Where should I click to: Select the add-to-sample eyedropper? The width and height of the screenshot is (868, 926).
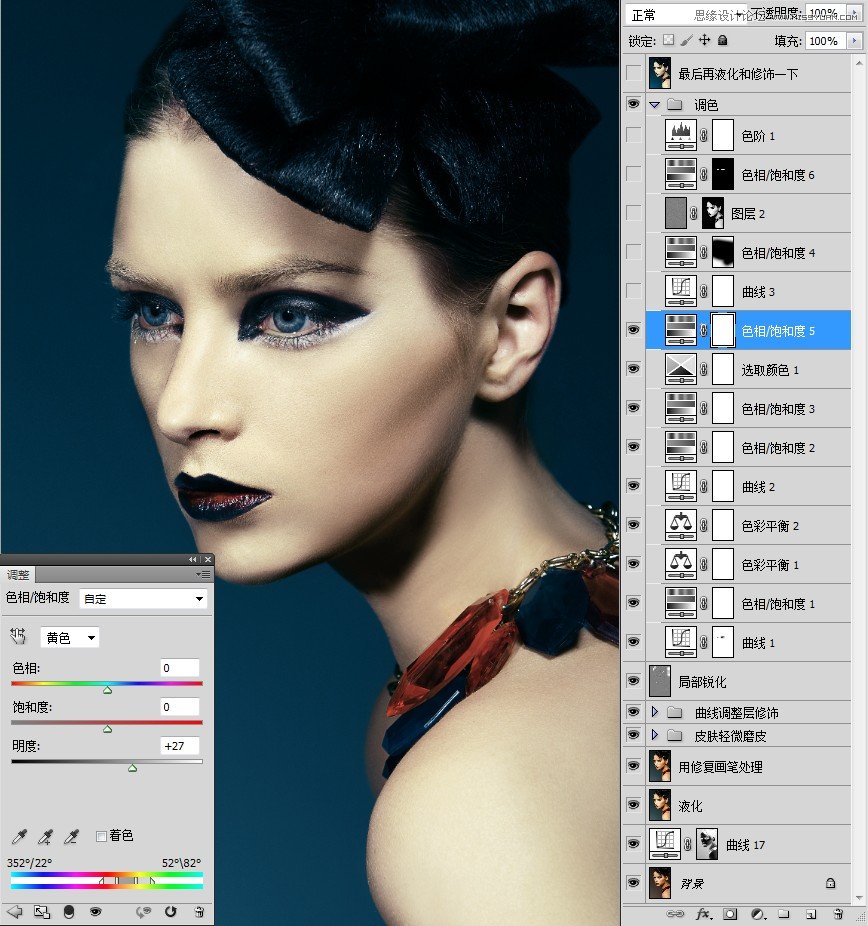click(x=45, y=836)
